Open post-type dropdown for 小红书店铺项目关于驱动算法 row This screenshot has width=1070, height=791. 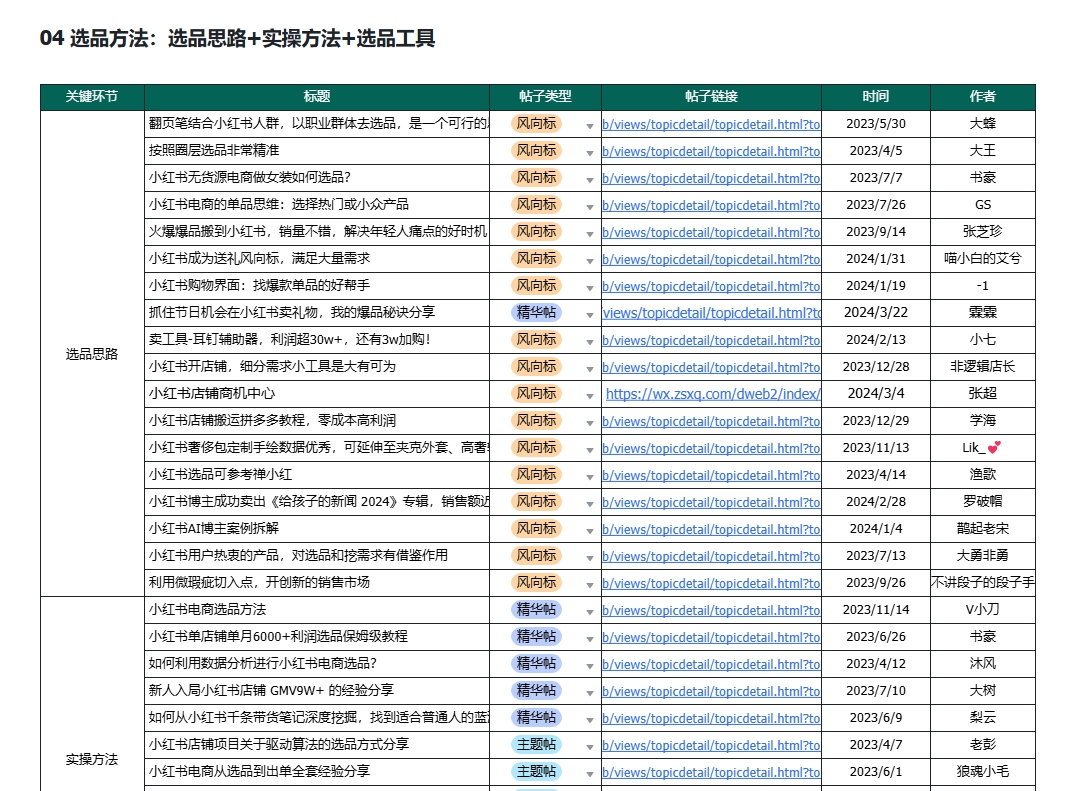[x=590, y=747]
